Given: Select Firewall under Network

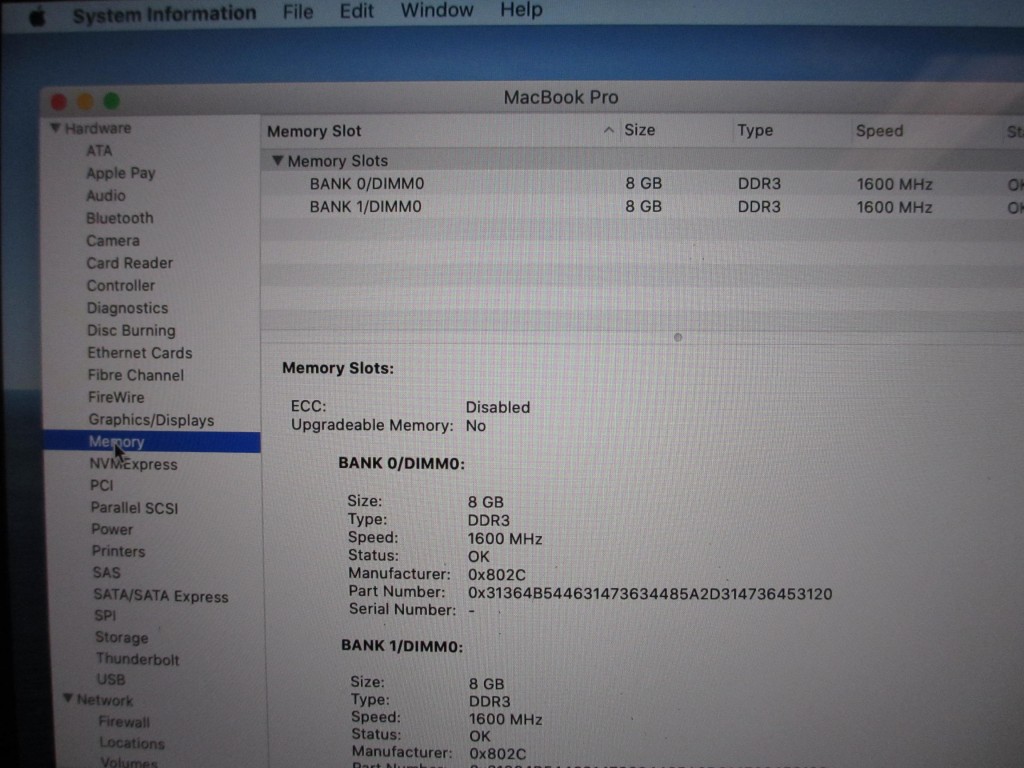Looking at the screenshot, I should tap(124, 722).
